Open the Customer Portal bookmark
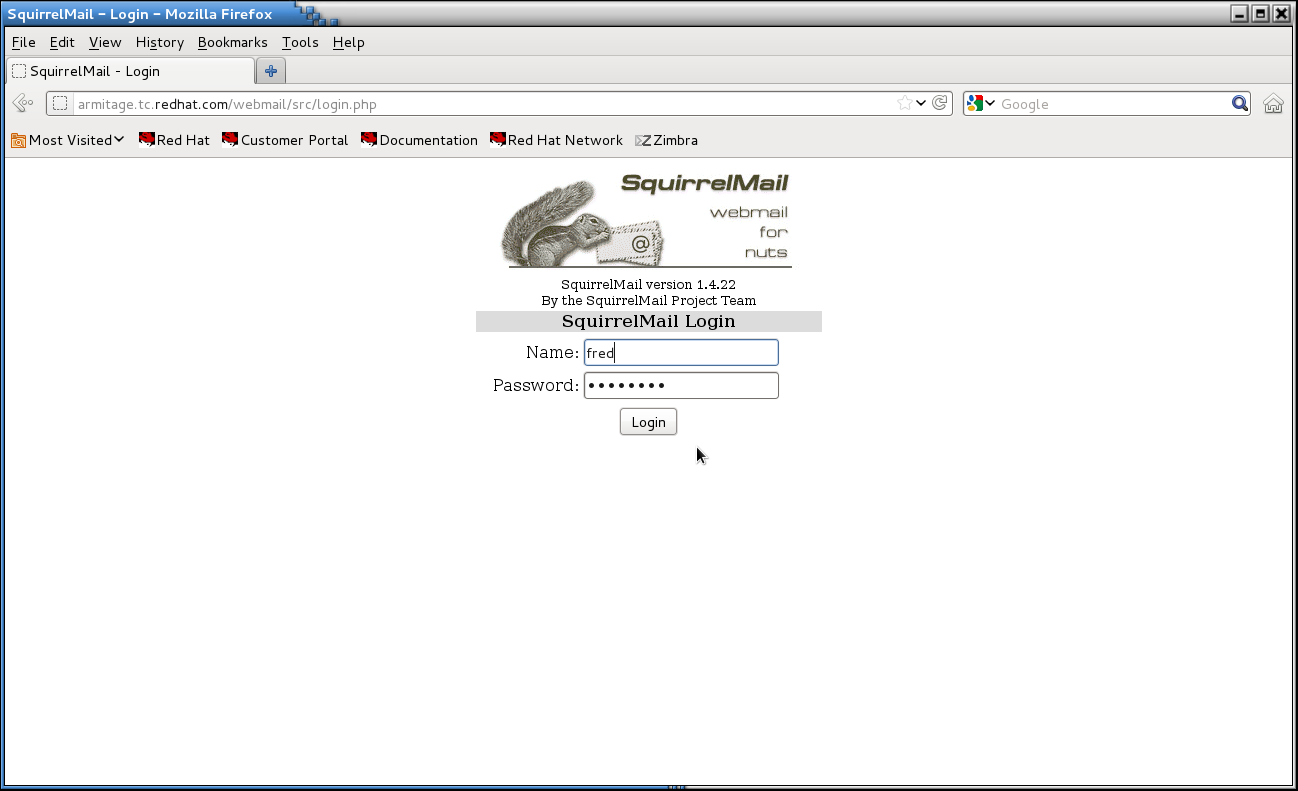Viewport: 1298px width, 791px height. coord(285,140)
